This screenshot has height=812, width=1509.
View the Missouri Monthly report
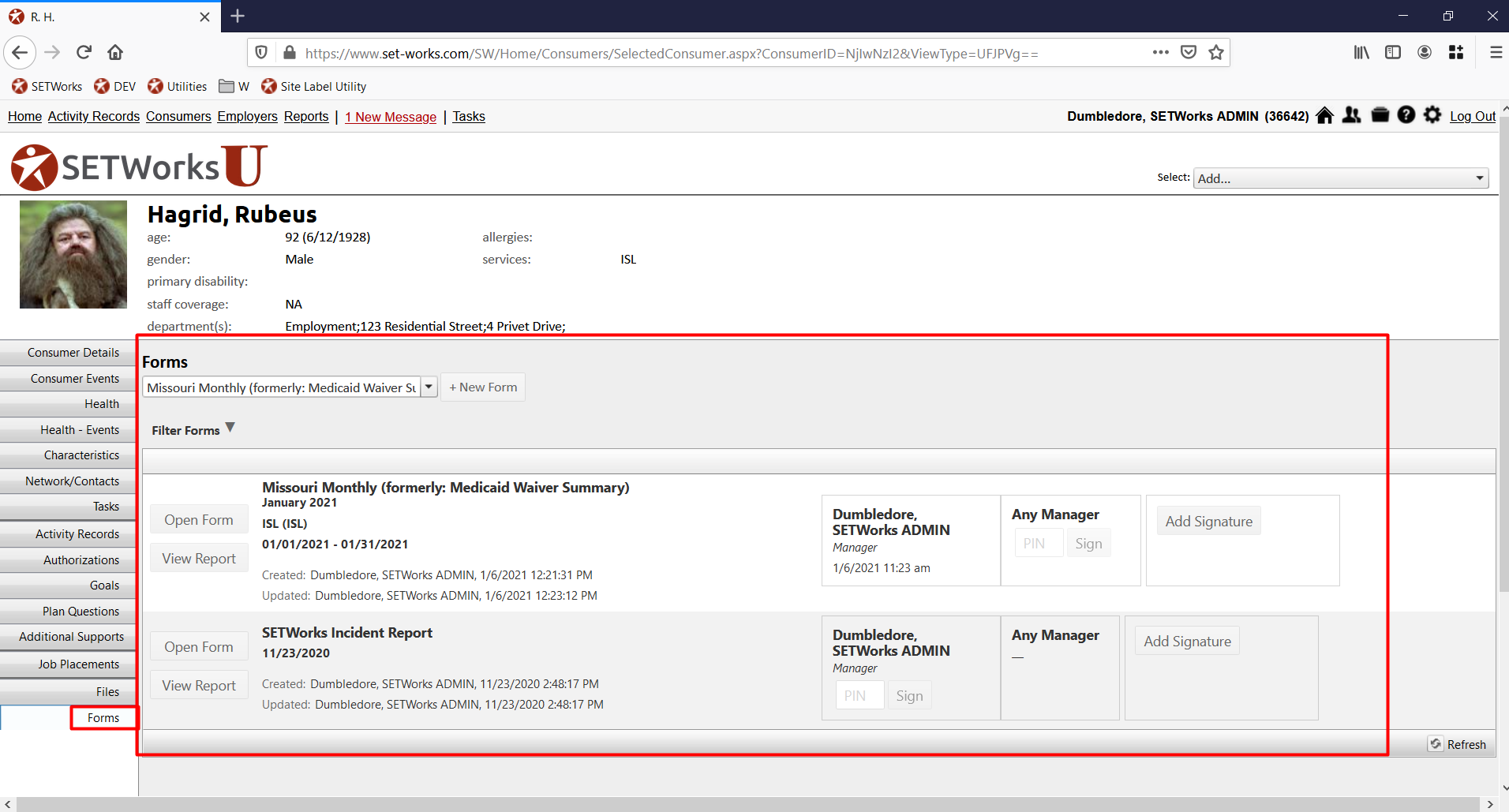point(199,559)
